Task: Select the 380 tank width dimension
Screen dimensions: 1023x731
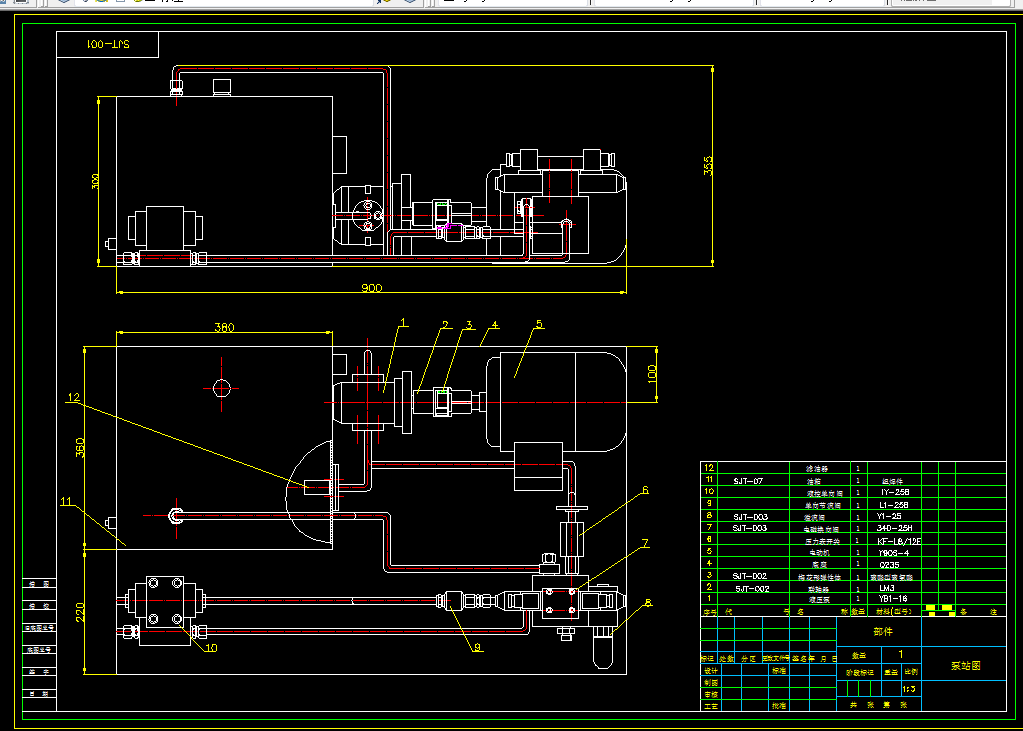Action: [224, 327]
